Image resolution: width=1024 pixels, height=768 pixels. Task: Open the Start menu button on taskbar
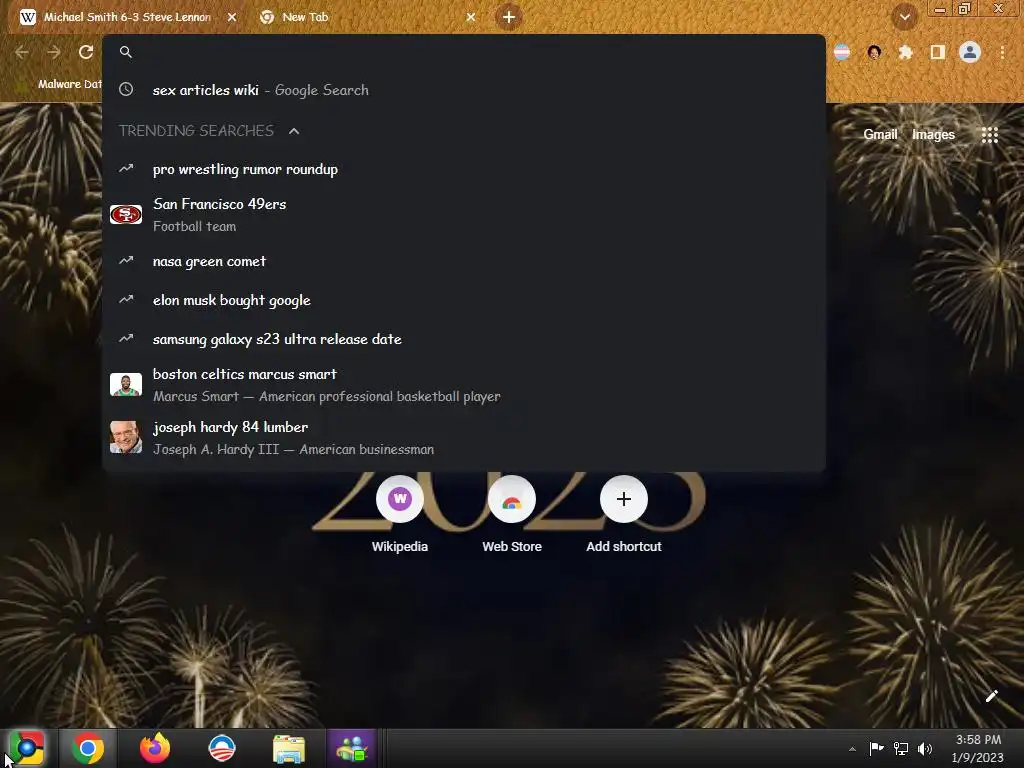(27, 748)
